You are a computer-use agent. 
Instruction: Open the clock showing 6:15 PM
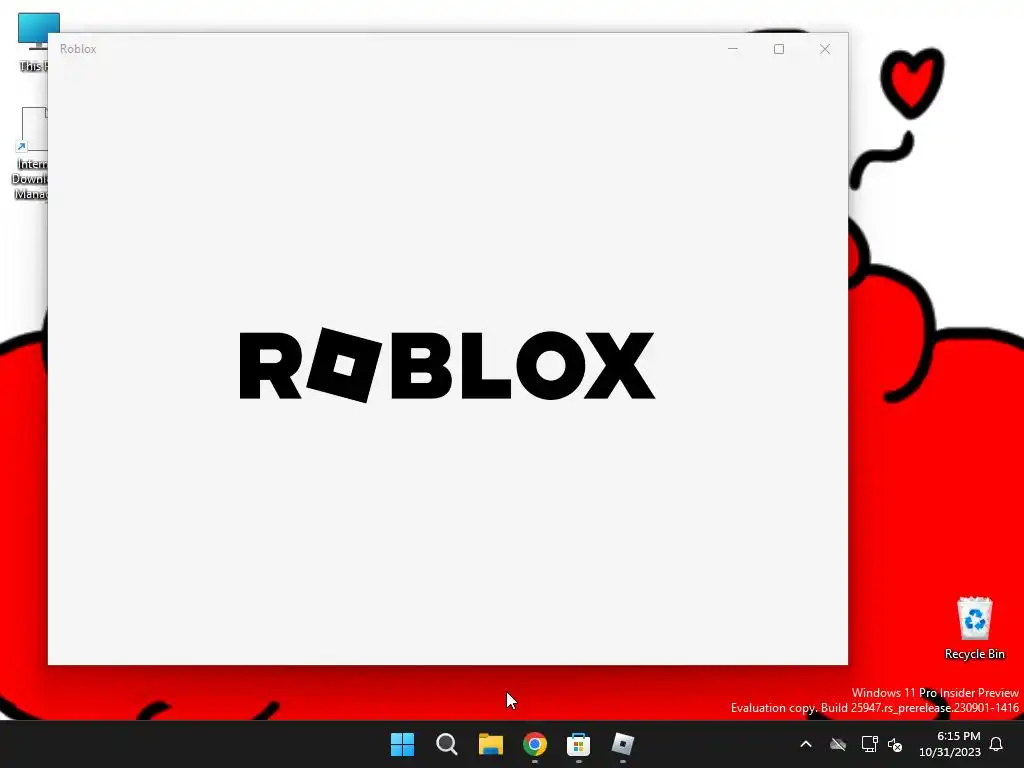point(950,744)
